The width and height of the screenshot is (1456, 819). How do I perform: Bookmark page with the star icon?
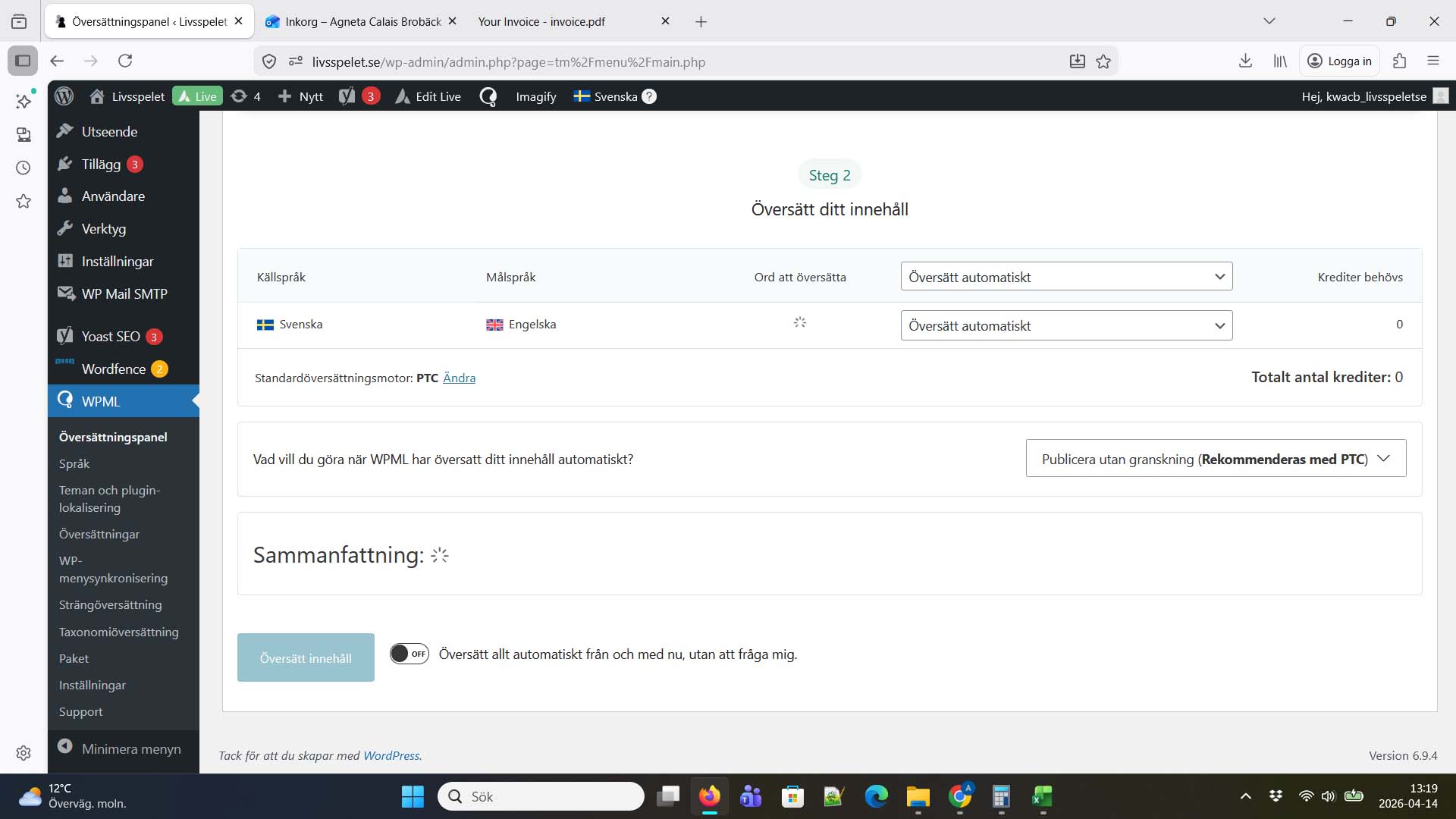point(1103,61)
